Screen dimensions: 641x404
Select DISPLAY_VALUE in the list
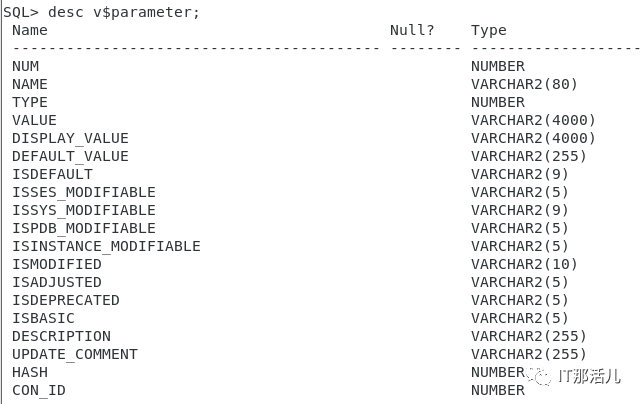click(x=70, y=138)
